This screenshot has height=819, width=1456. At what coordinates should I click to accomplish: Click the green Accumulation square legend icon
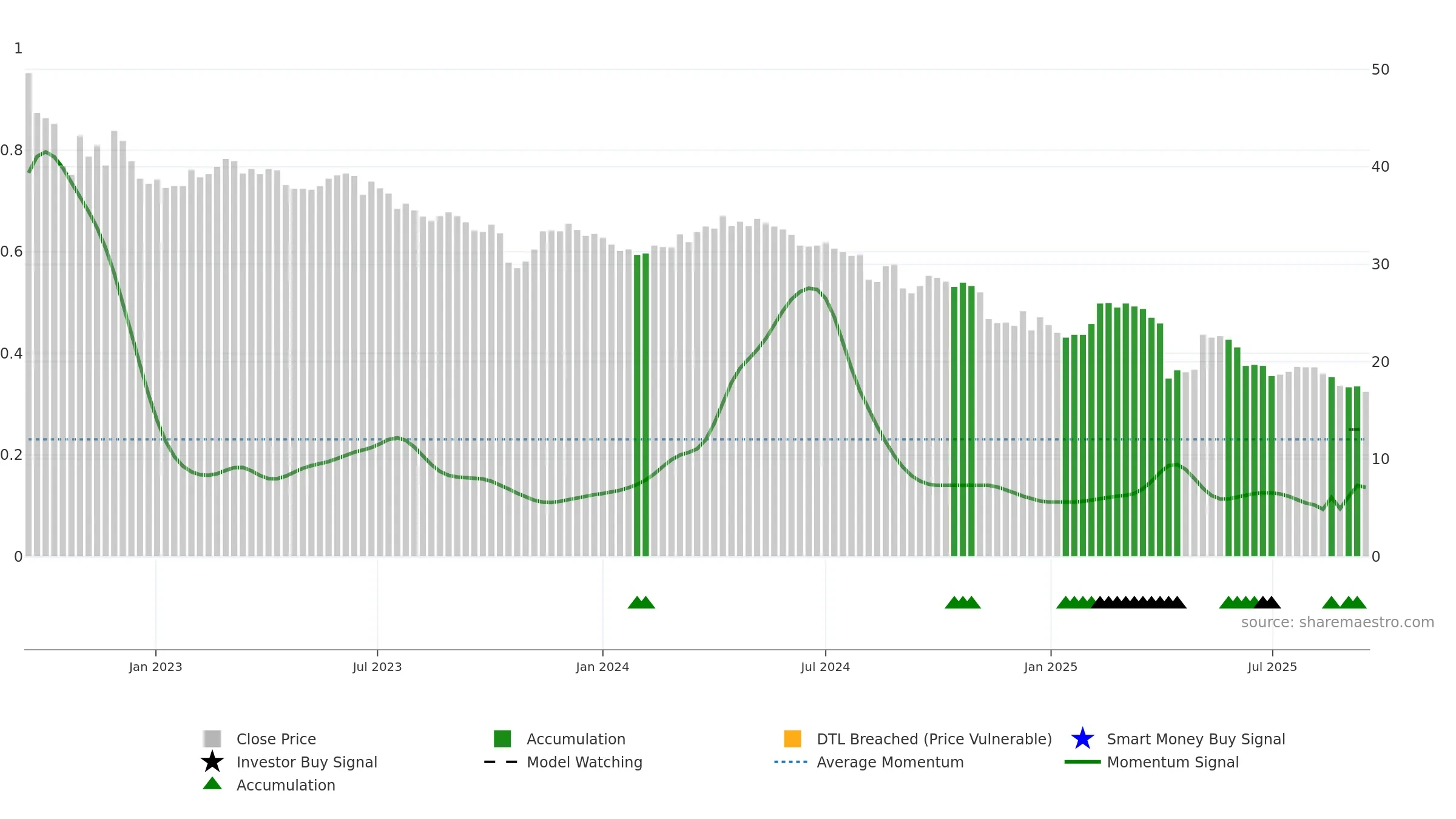(502, 738)
